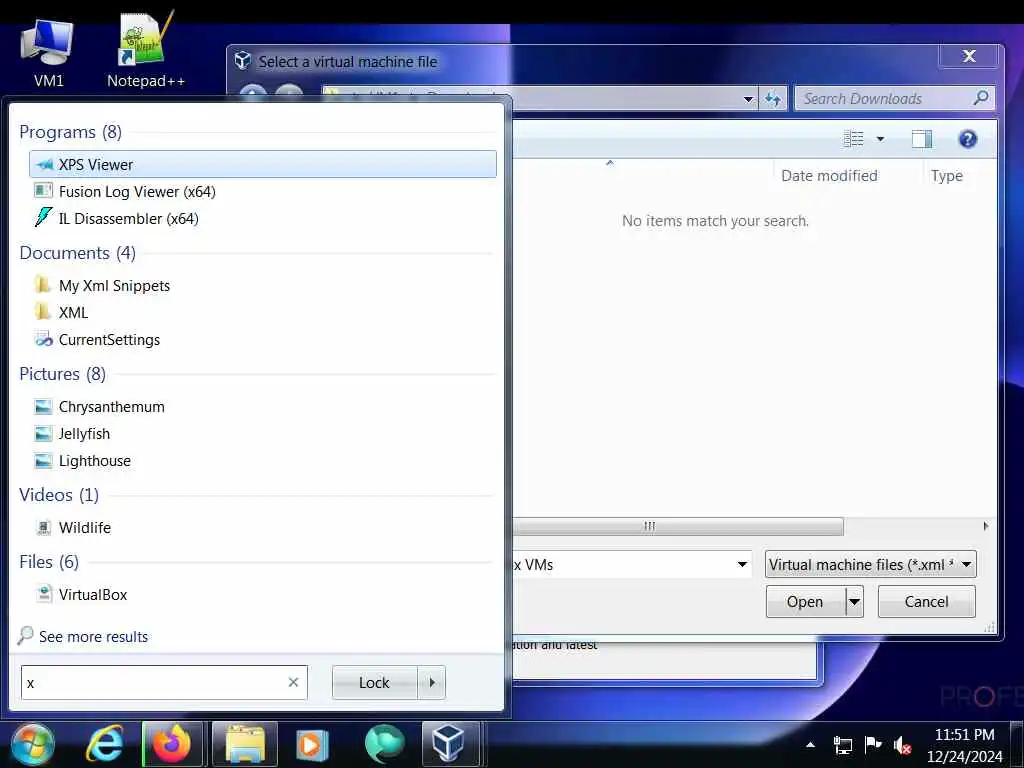
Task: Open the CurrentSettings document
Action: click(263, 340)
